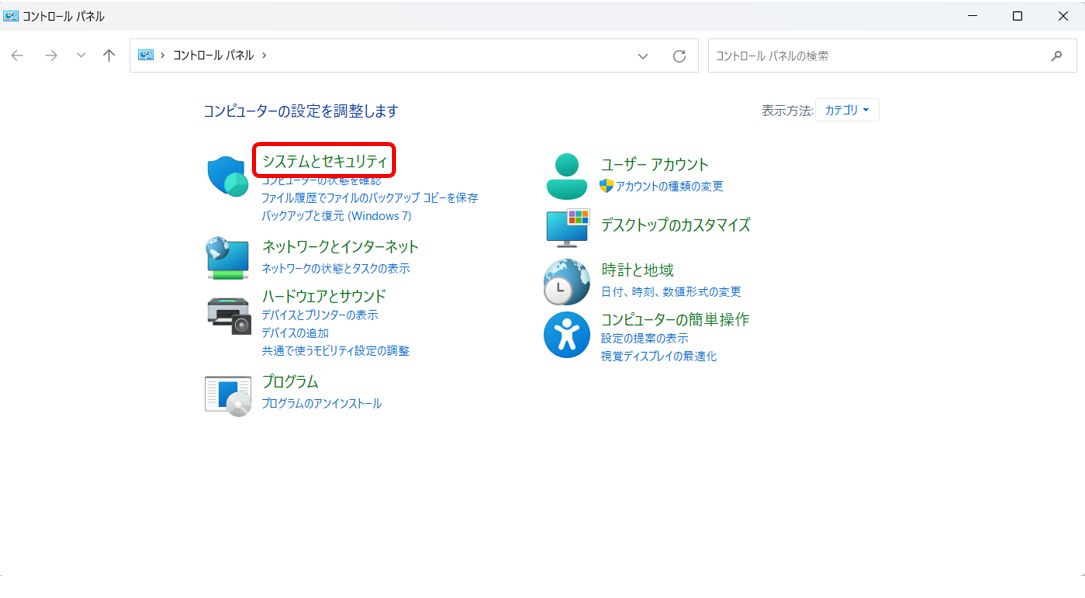This screenshot has height=598, width=1085.
Task: Minimize the Control Panel window
Action: [x=972, y=16]
